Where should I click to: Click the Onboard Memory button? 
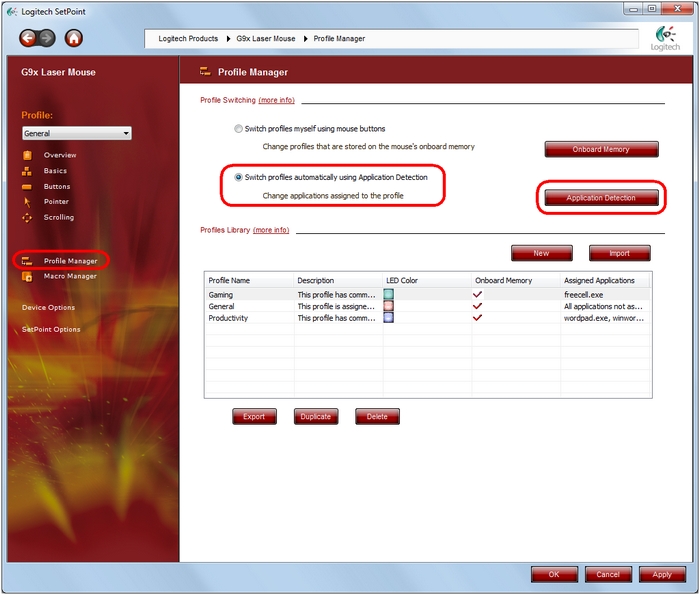pyautogui.click(x=601, y=150)
